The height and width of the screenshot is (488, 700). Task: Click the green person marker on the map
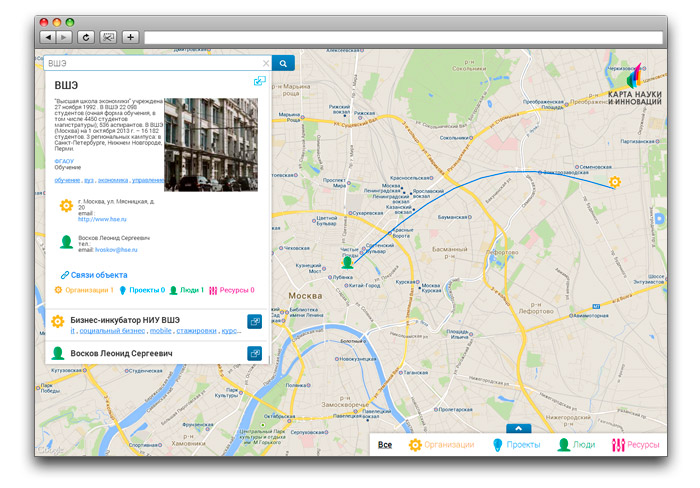click(x=347, y=262)
